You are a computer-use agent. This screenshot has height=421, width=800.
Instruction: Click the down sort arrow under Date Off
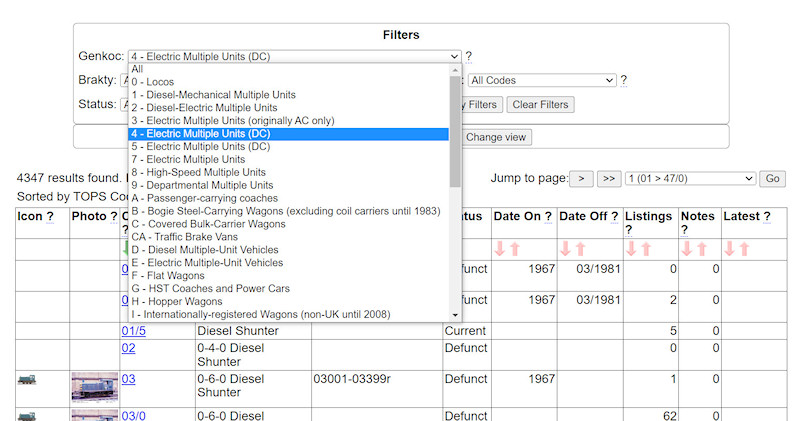pyautogui.click(x=565, y=249)
